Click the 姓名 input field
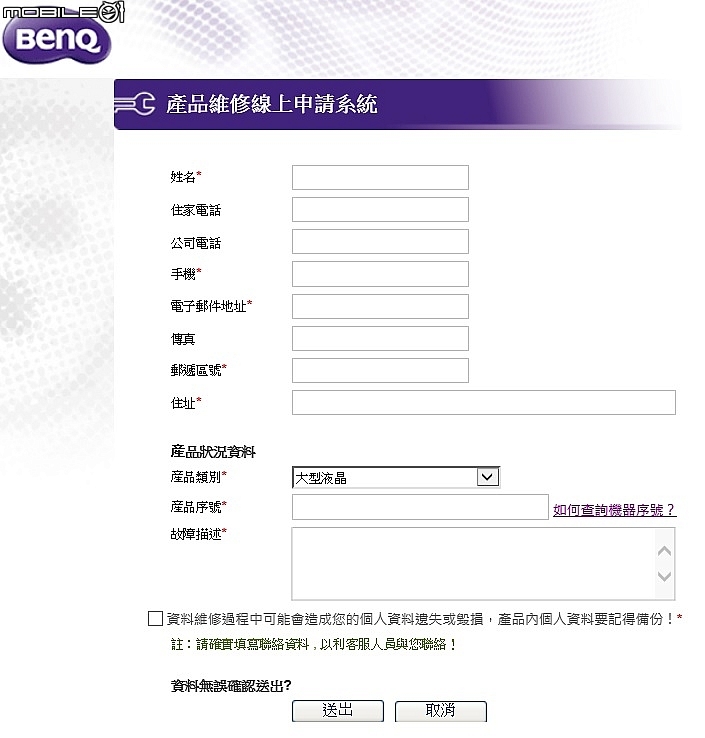This screenshot has height=738, width=705. click(x=380, y=177)
